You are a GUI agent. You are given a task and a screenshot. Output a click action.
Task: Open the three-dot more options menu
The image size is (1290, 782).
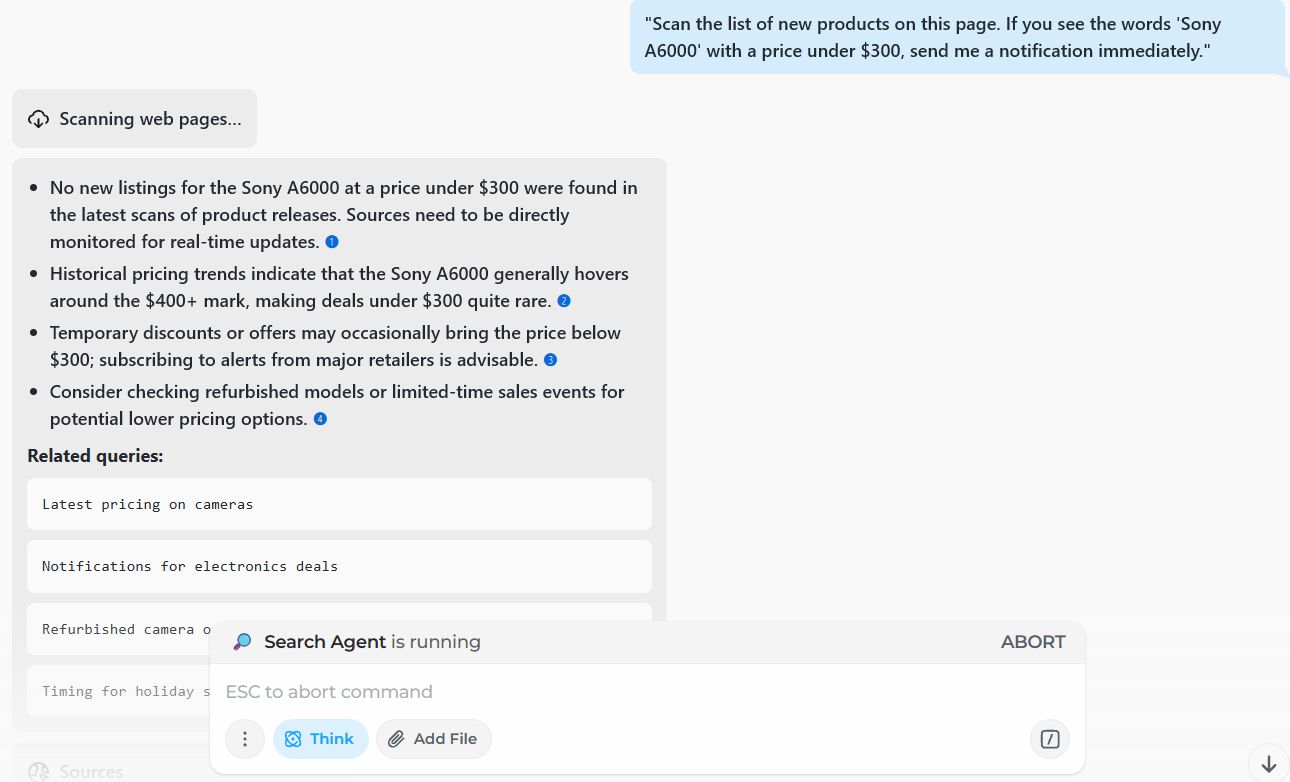[x=245, y=739]
